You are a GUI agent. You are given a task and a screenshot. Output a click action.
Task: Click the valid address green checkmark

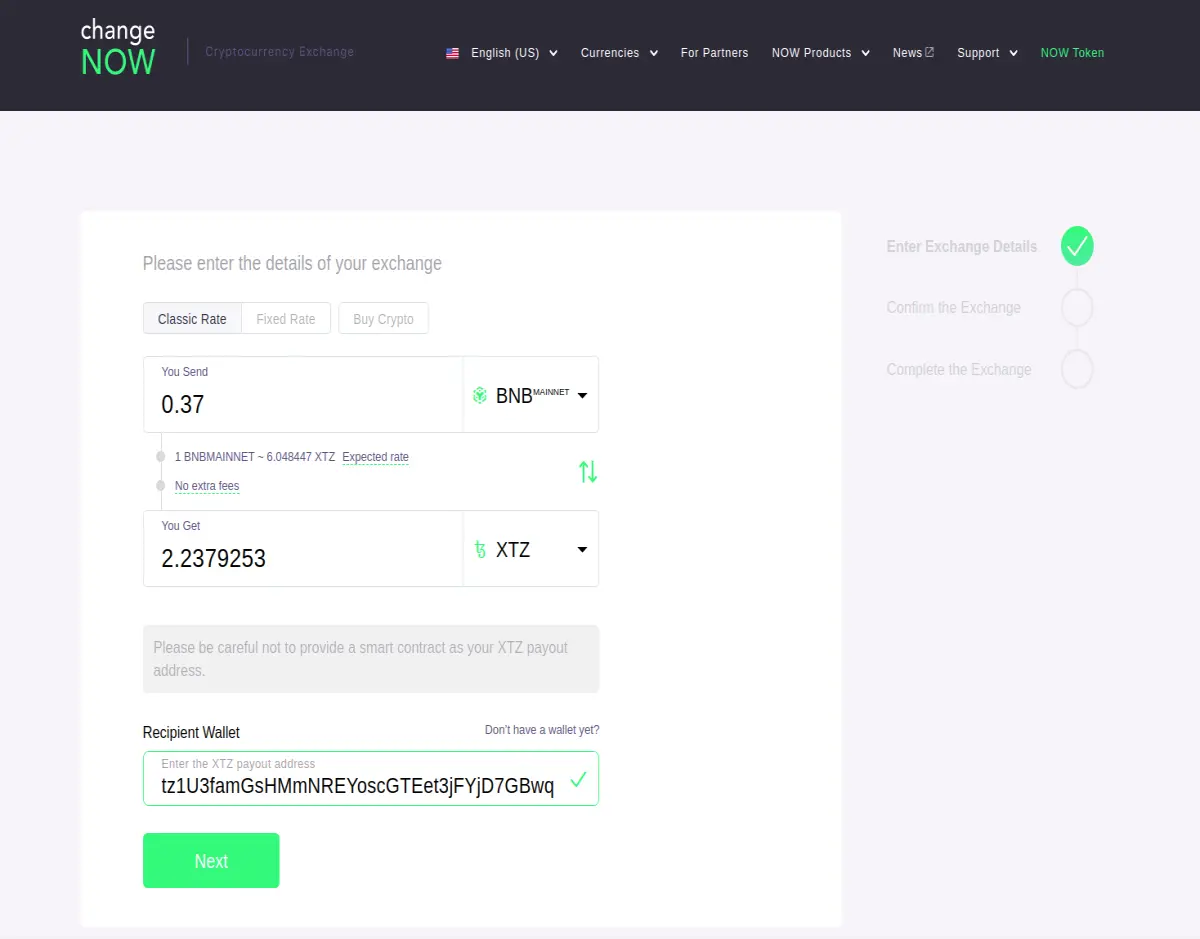pos(578,779)
